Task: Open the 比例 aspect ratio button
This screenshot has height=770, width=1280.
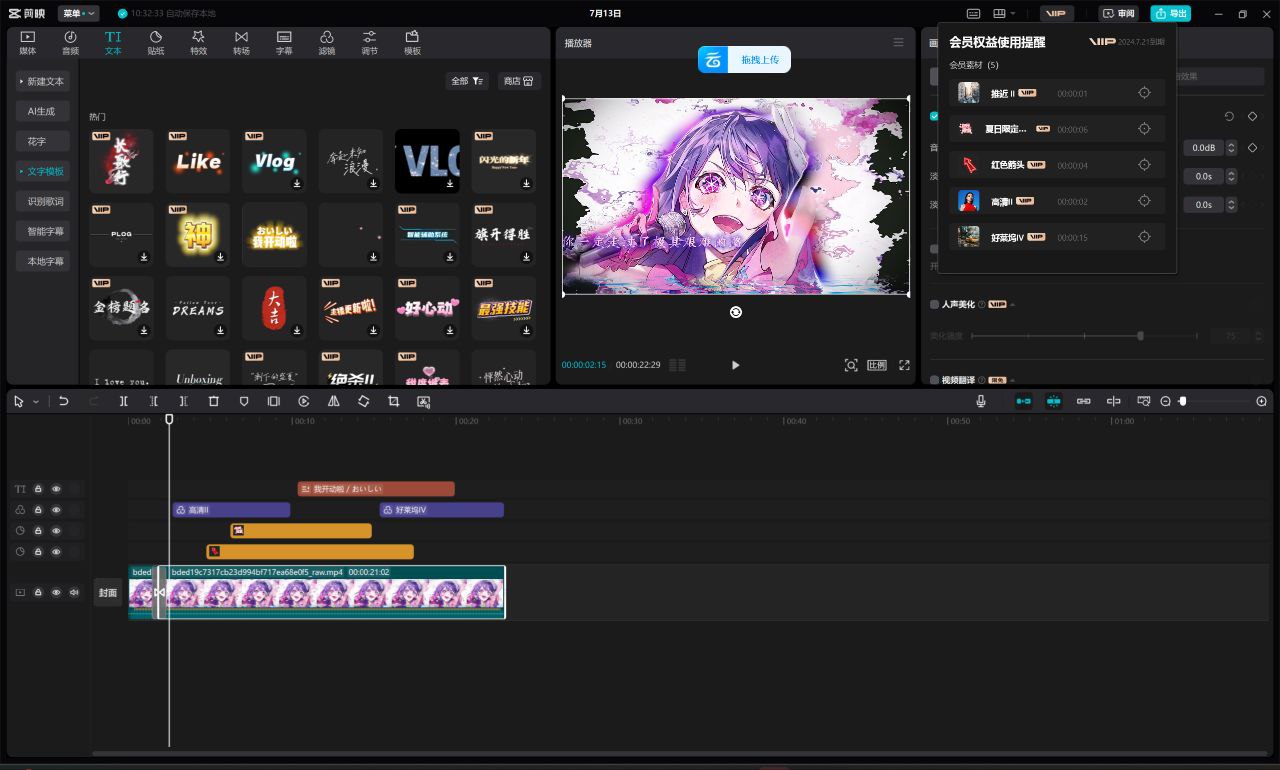Action: 877,365
